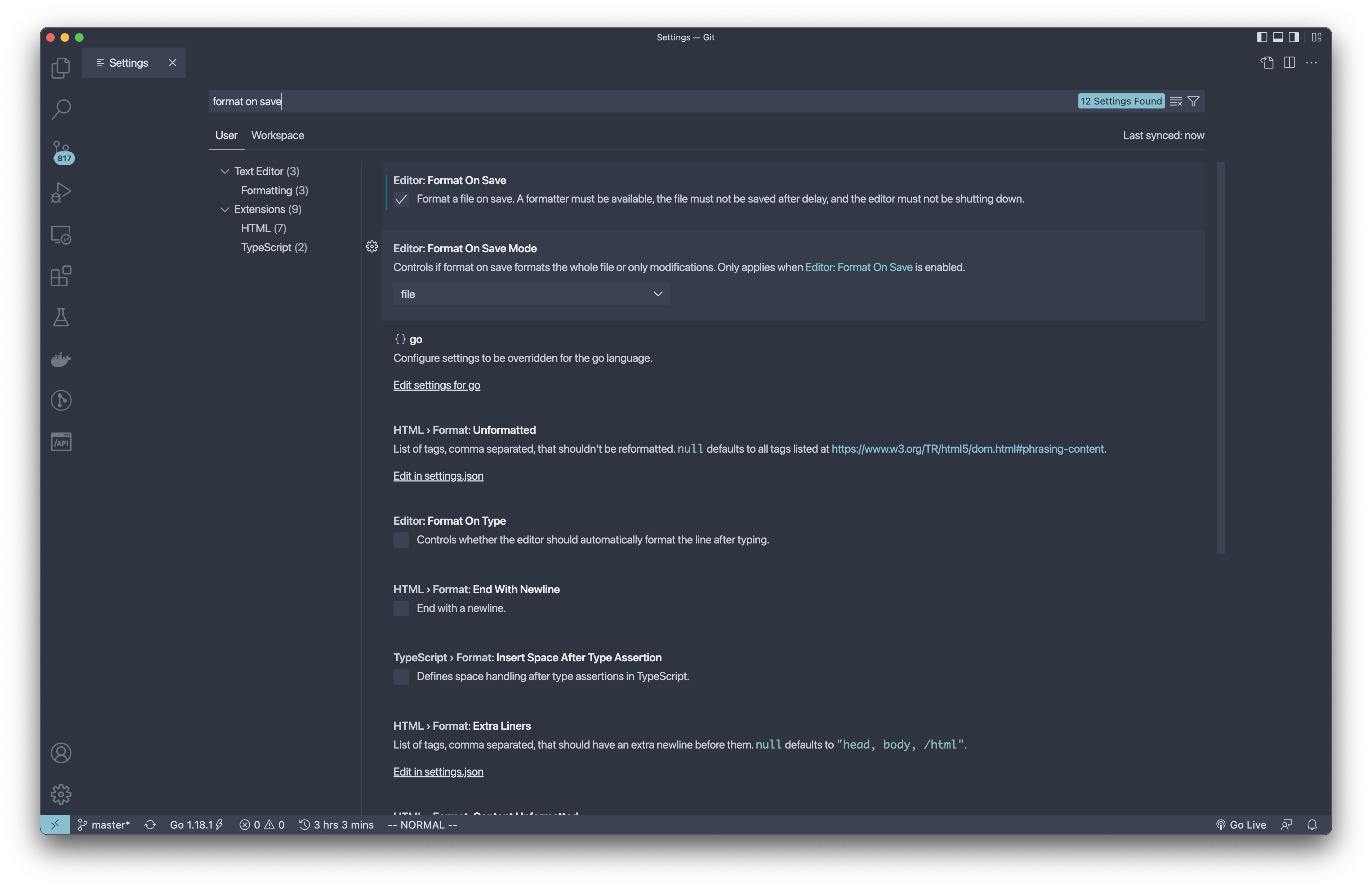
Task: Switch to the Workspace settings tab
Action: [x=277, y=136]
